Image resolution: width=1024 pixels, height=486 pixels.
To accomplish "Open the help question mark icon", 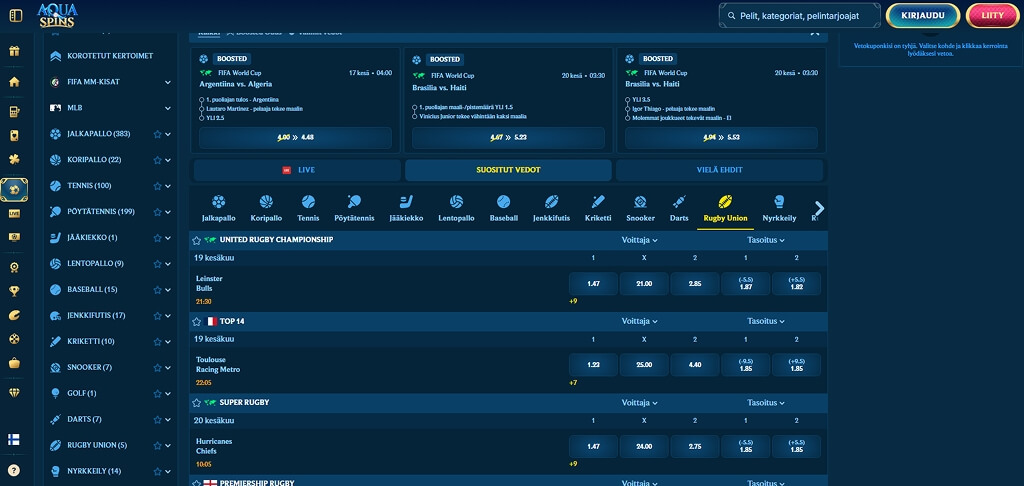I will (14, 470).
